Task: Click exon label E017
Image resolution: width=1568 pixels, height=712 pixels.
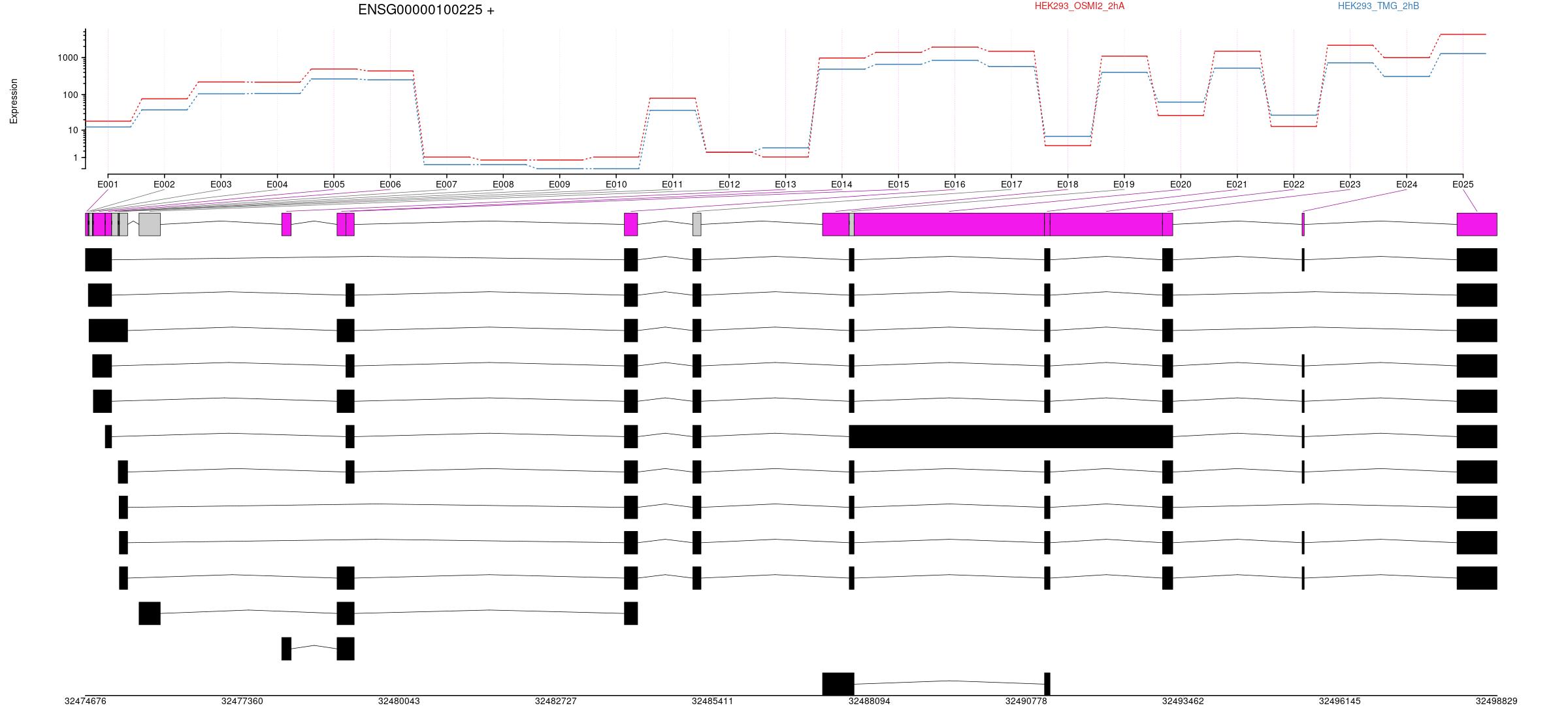Action: point(1011,184)
